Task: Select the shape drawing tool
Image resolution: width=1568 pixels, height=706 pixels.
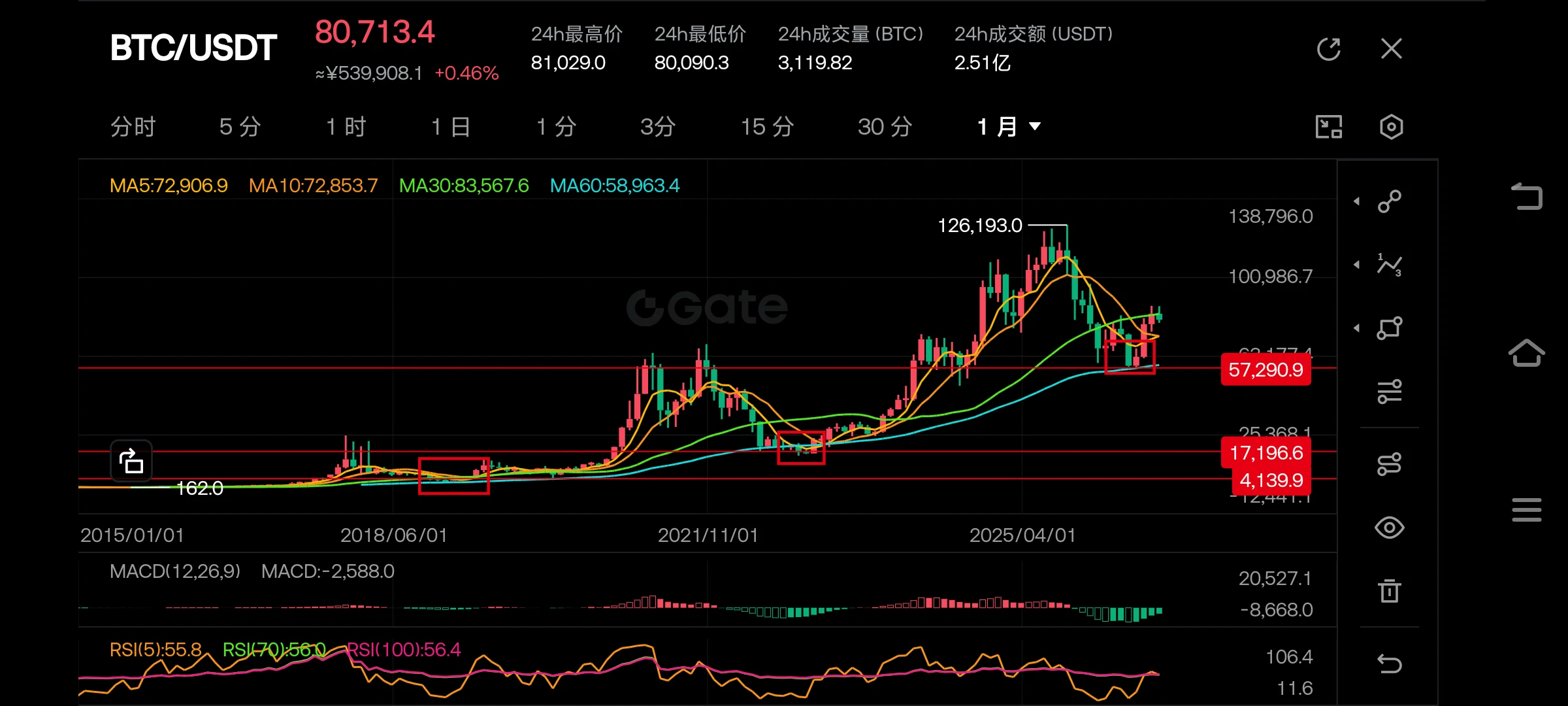Action: tap(1390, 328)
